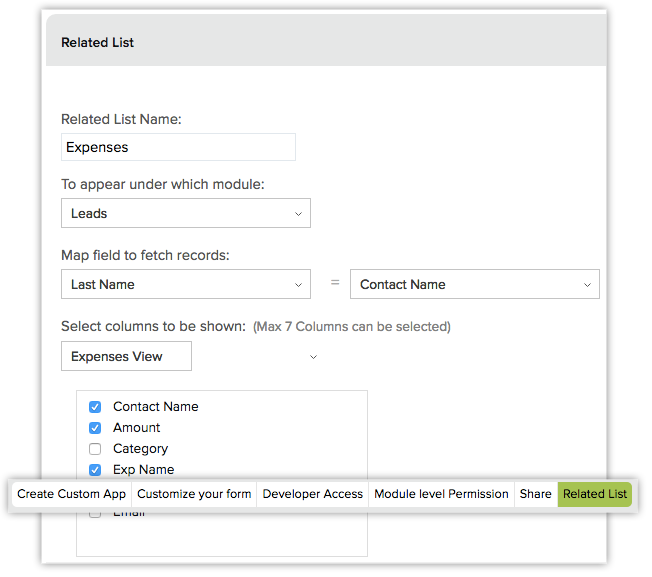Uncheck the Contact Name column checkbox
Viewport: 652px width, 577px height.
click(x=95, y=407)
